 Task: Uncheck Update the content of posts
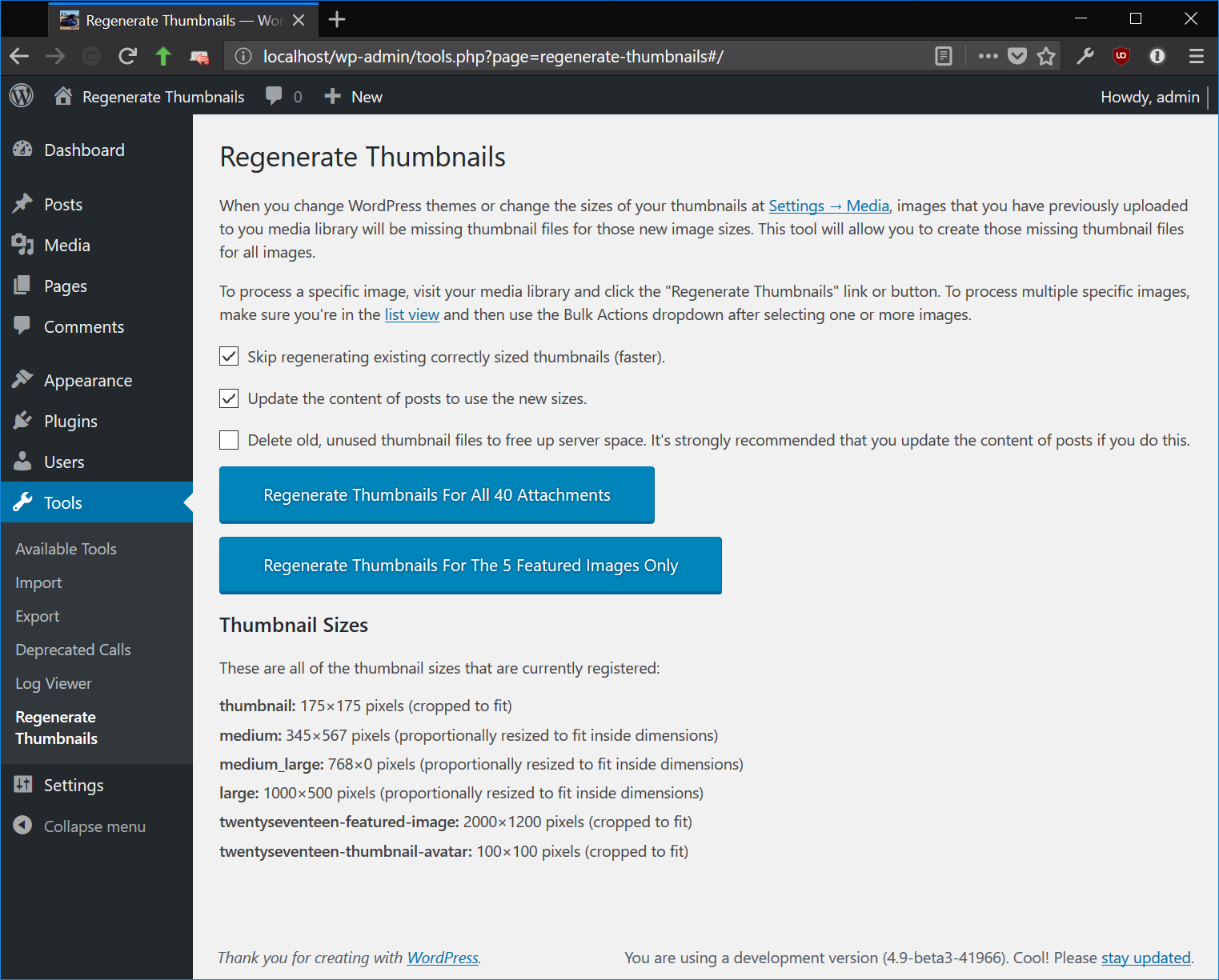pos(229,398)
